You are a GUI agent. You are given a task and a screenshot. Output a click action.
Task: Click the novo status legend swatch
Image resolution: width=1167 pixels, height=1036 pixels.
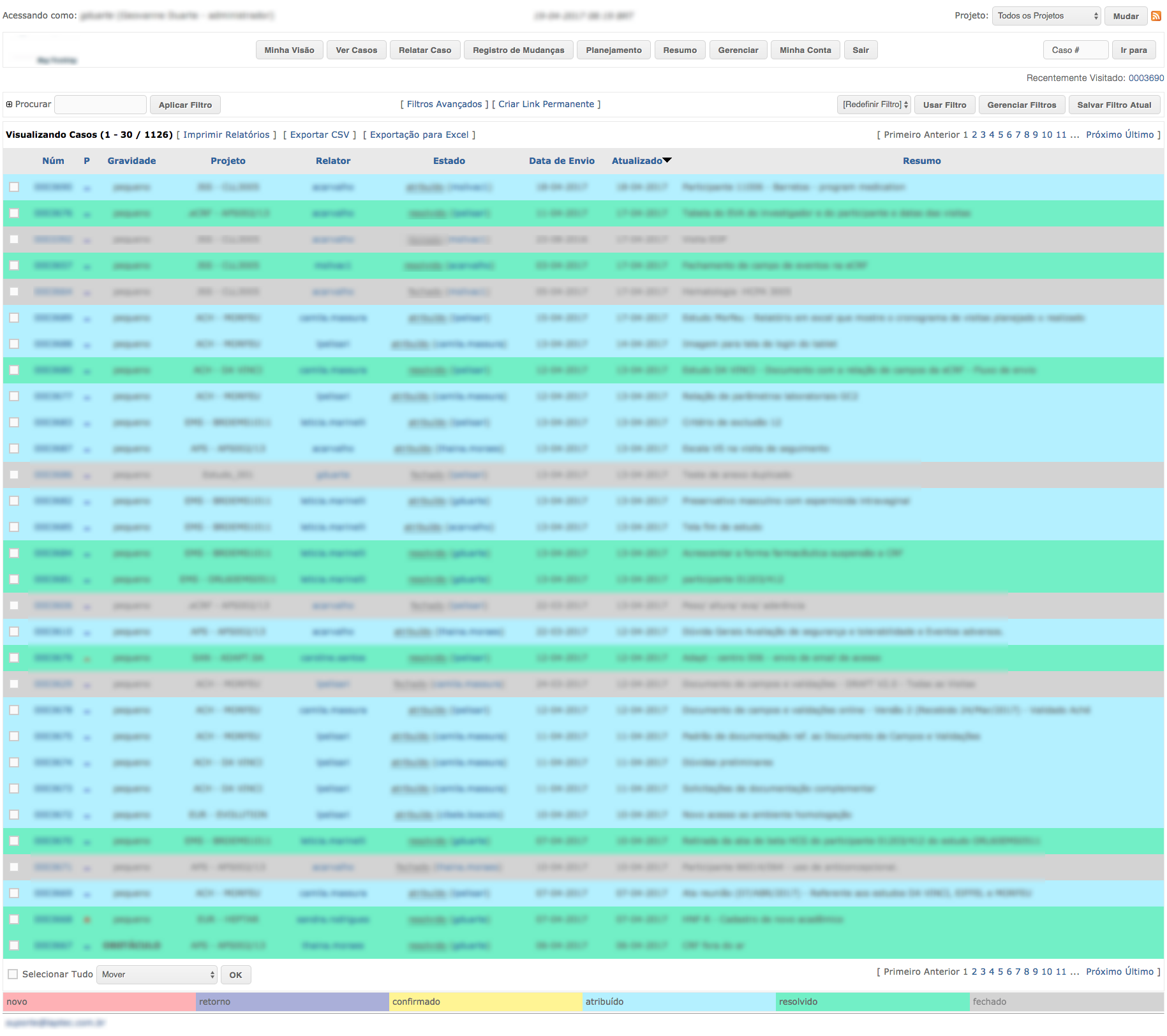pos(100,1002)
